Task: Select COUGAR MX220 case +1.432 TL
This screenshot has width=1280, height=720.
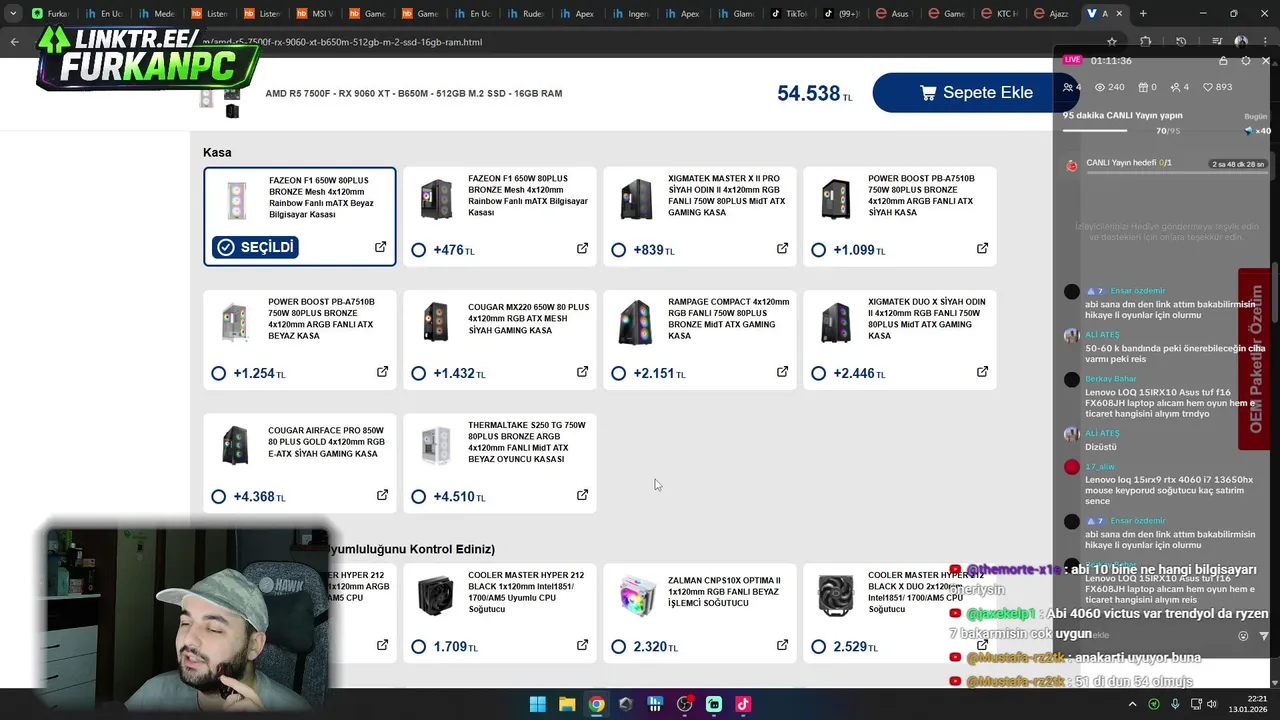Action: click(x=418, y=373)
